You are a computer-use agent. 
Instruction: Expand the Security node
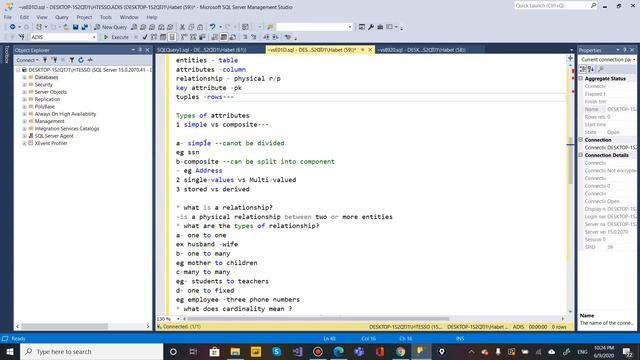coord(24,84)
